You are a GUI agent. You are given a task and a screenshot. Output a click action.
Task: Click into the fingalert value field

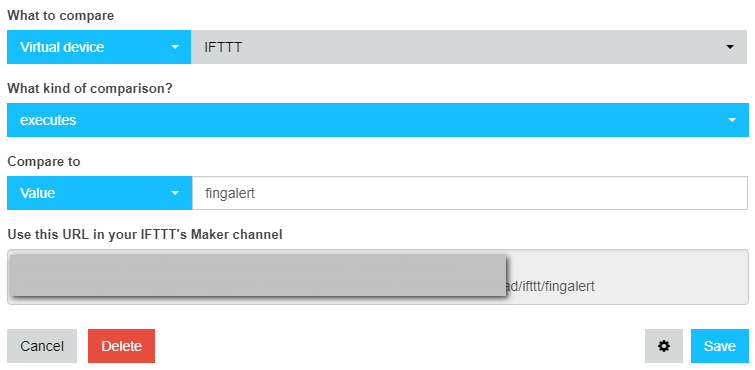click(470, 193)
